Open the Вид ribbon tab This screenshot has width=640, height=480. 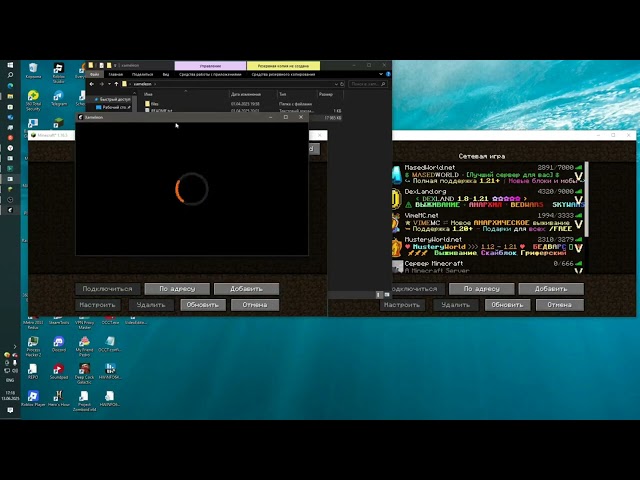tap(166, 74)
